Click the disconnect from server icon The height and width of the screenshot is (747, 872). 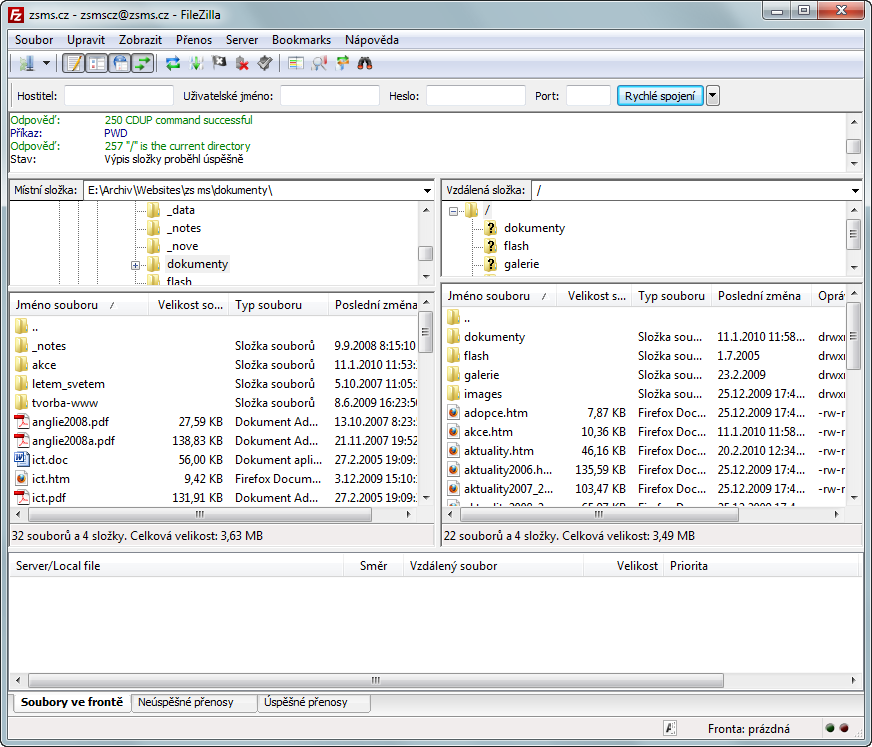[x=242, y=63]
